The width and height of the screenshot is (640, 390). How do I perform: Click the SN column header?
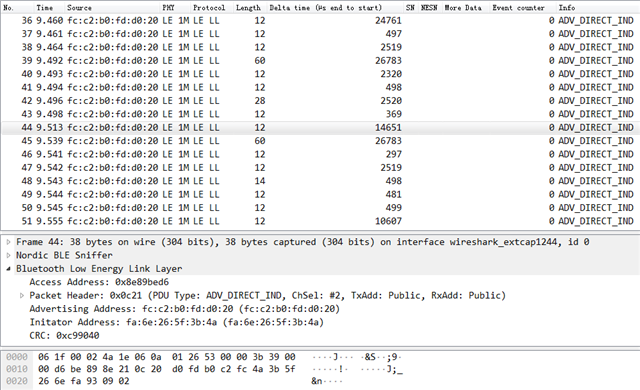tap(410, 7)
